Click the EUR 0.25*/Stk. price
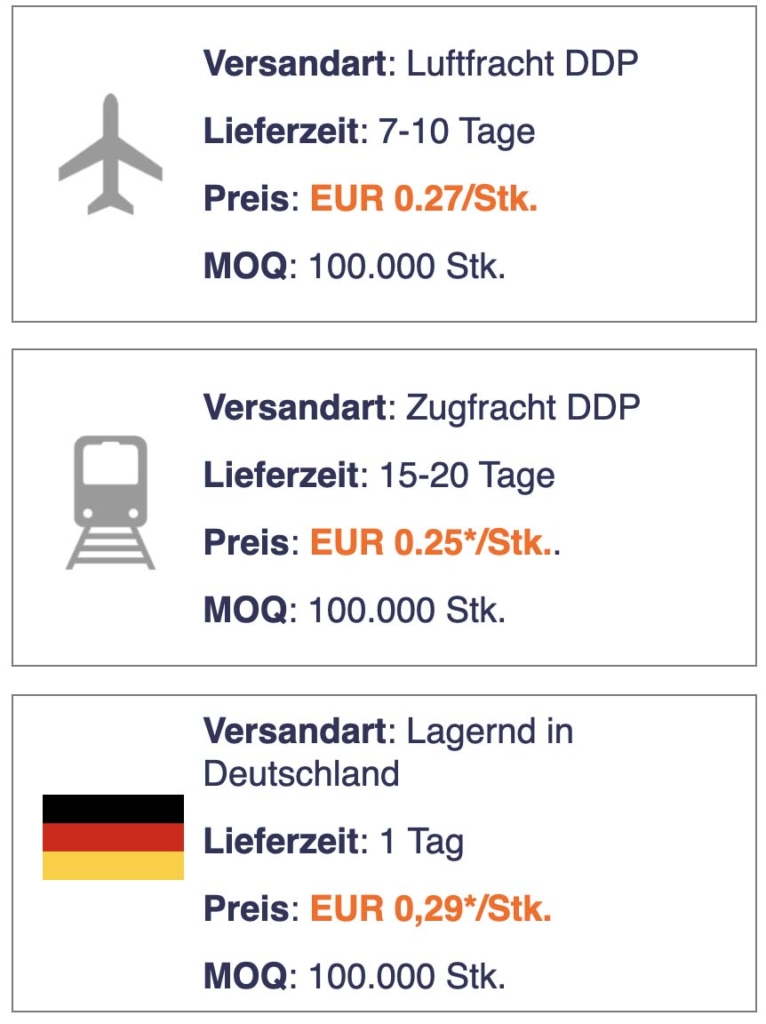Viewport: 766px width, 1024px height. 432,542
